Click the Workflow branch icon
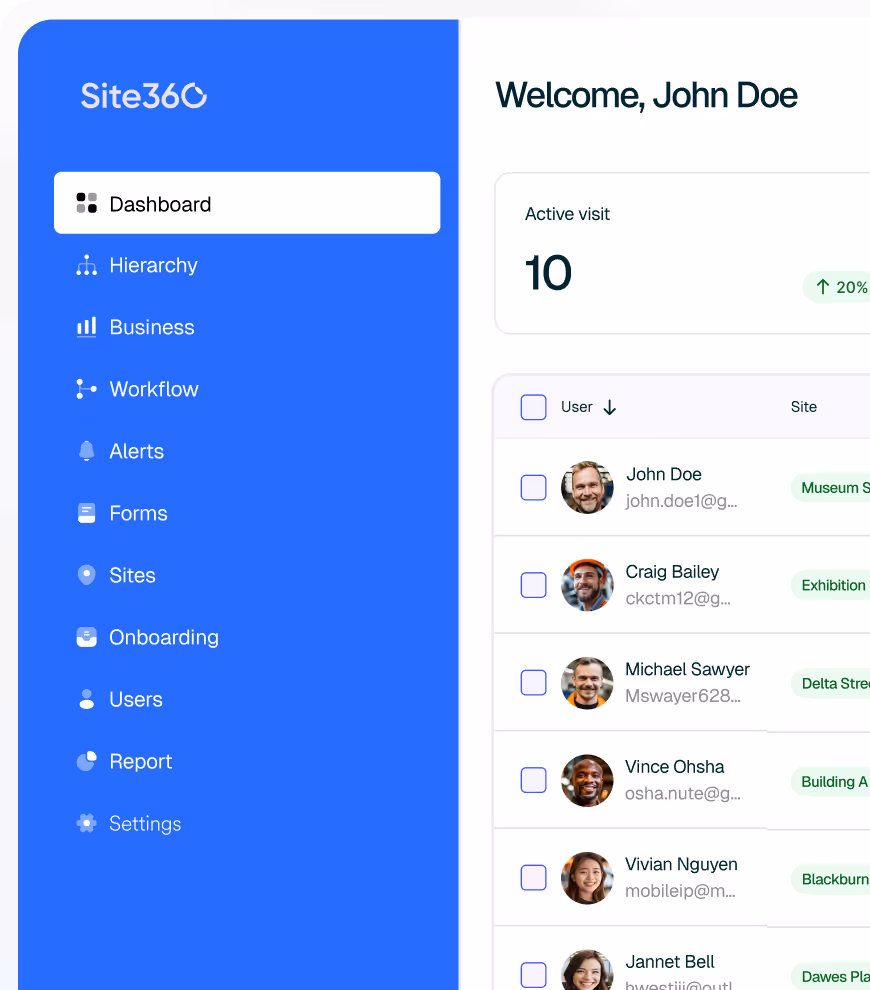The image size is (870, 990). 86,389
